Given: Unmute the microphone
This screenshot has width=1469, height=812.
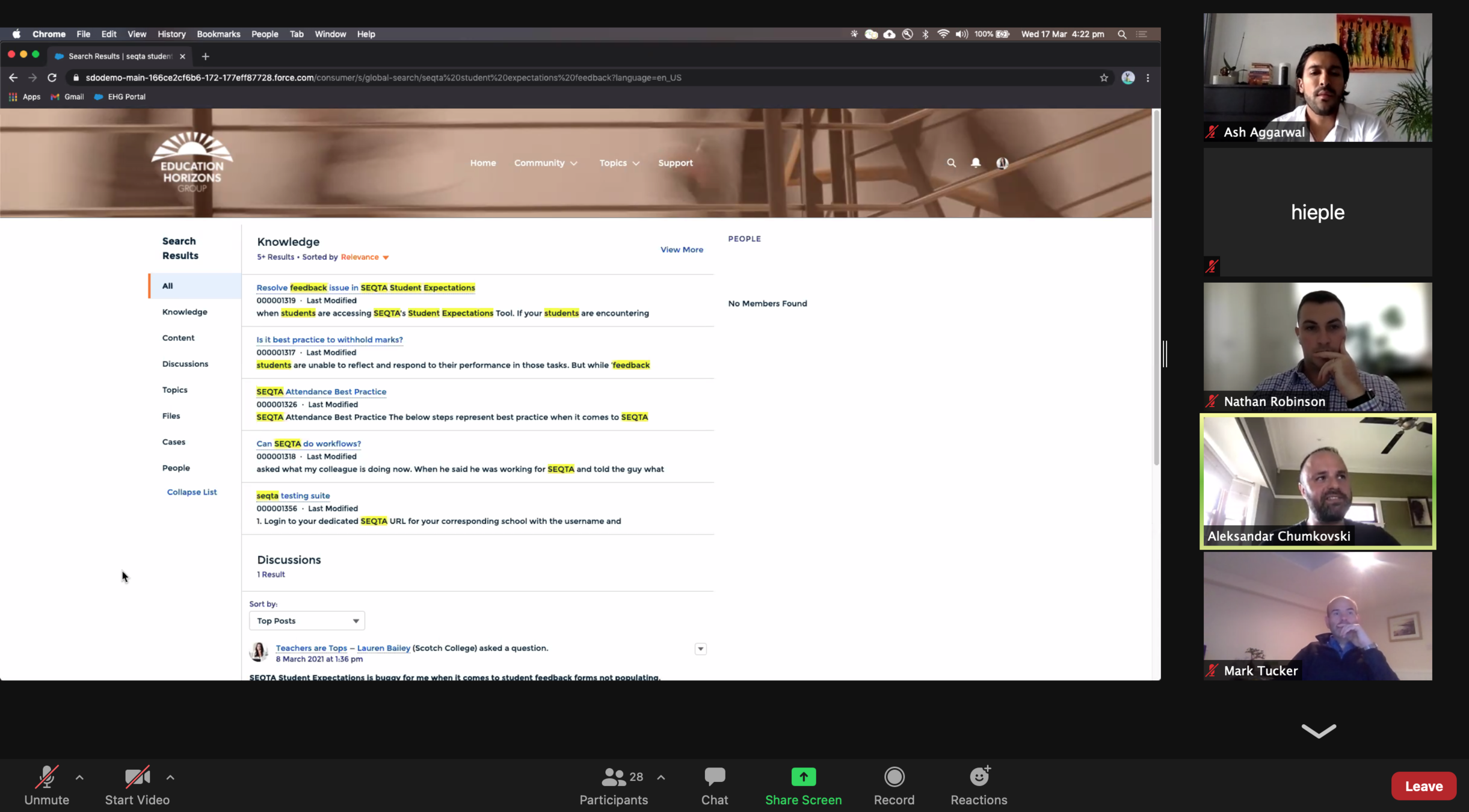Looking at the screenshot, I should tap(46, 784).
